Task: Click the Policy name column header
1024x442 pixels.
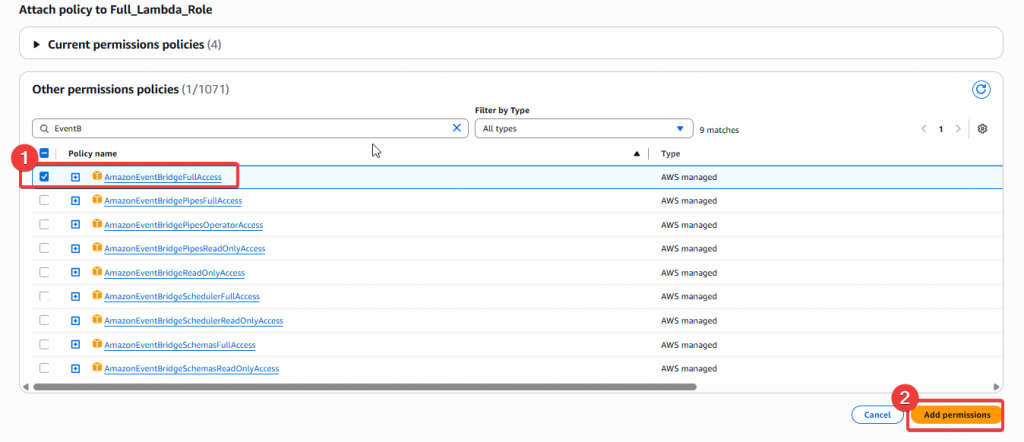Action: [x=93, y=153]
